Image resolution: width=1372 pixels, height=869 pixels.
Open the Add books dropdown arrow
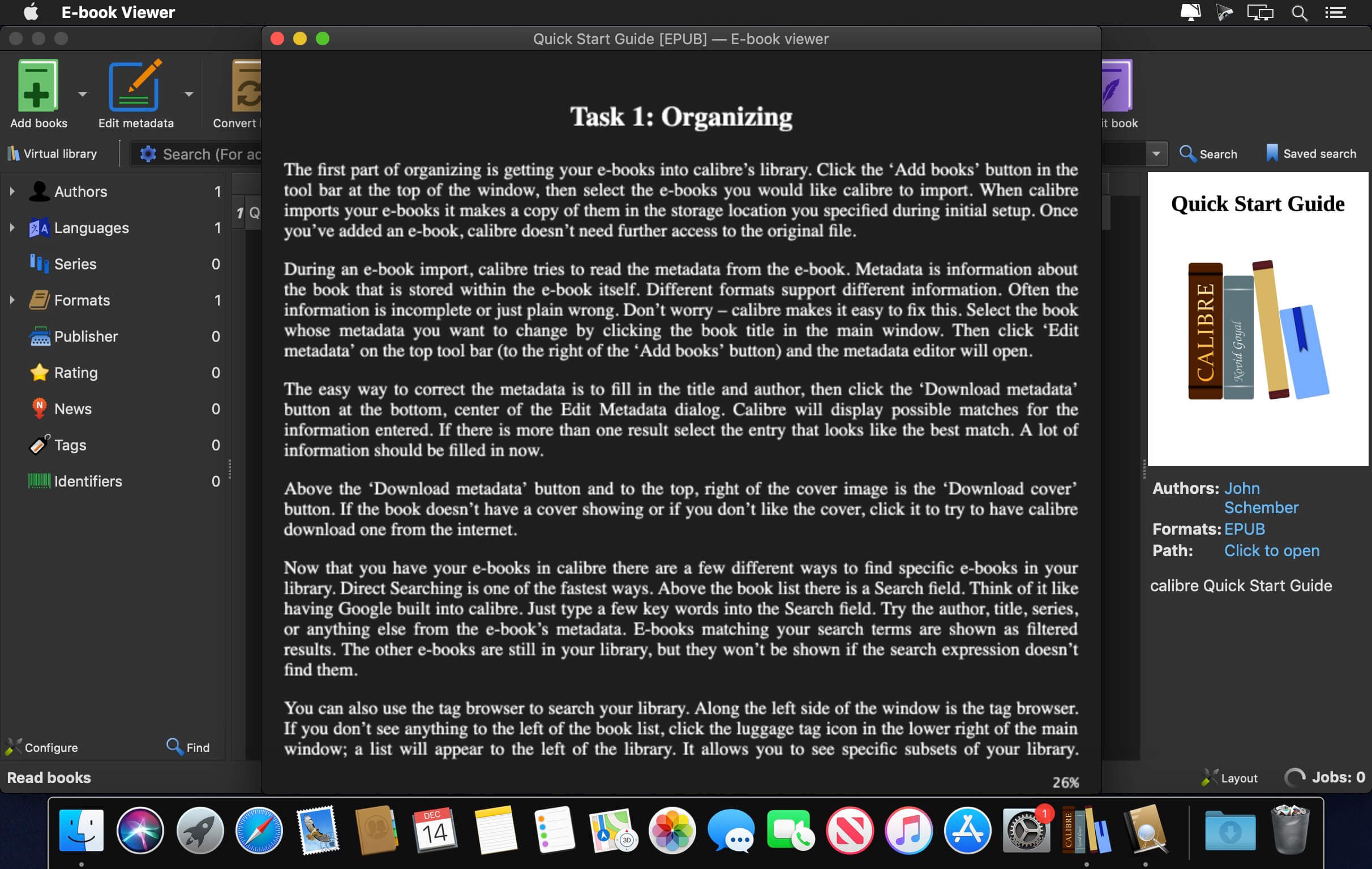(x=83, y=94)
